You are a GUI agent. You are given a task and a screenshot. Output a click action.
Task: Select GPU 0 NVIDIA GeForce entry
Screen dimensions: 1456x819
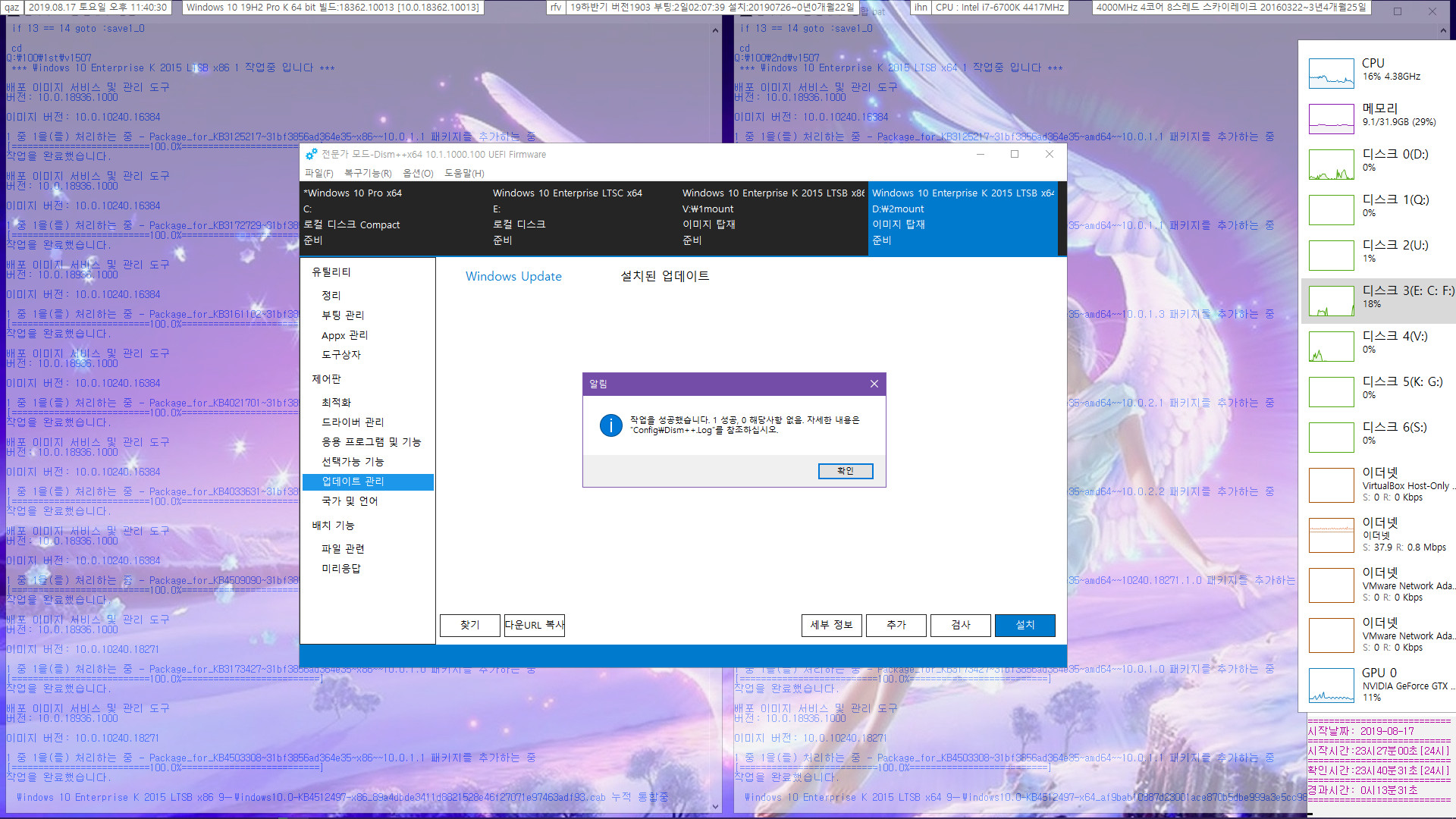point(1379,685)
